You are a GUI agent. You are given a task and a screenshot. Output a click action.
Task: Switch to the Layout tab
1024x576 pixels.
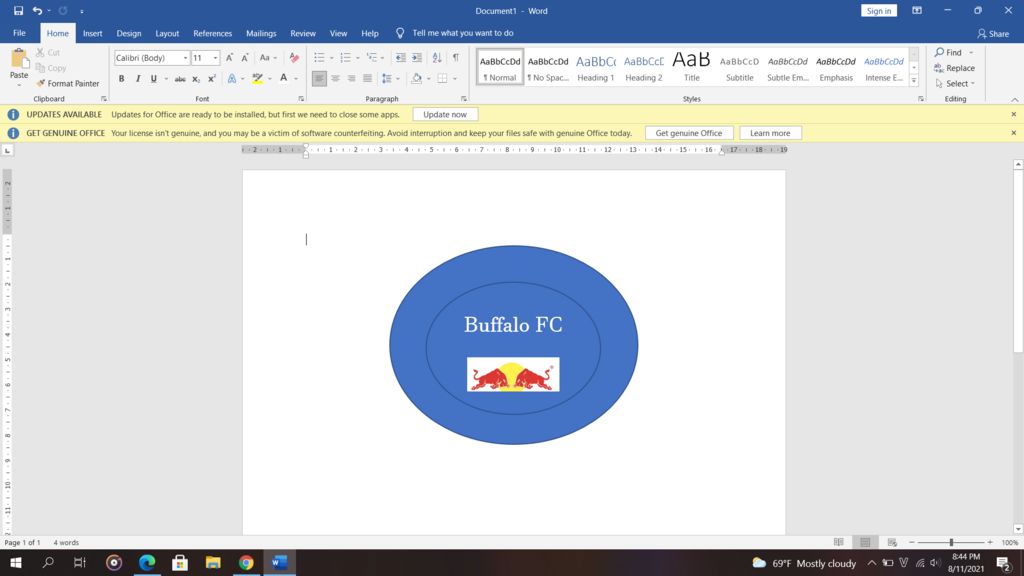point(167,33)
